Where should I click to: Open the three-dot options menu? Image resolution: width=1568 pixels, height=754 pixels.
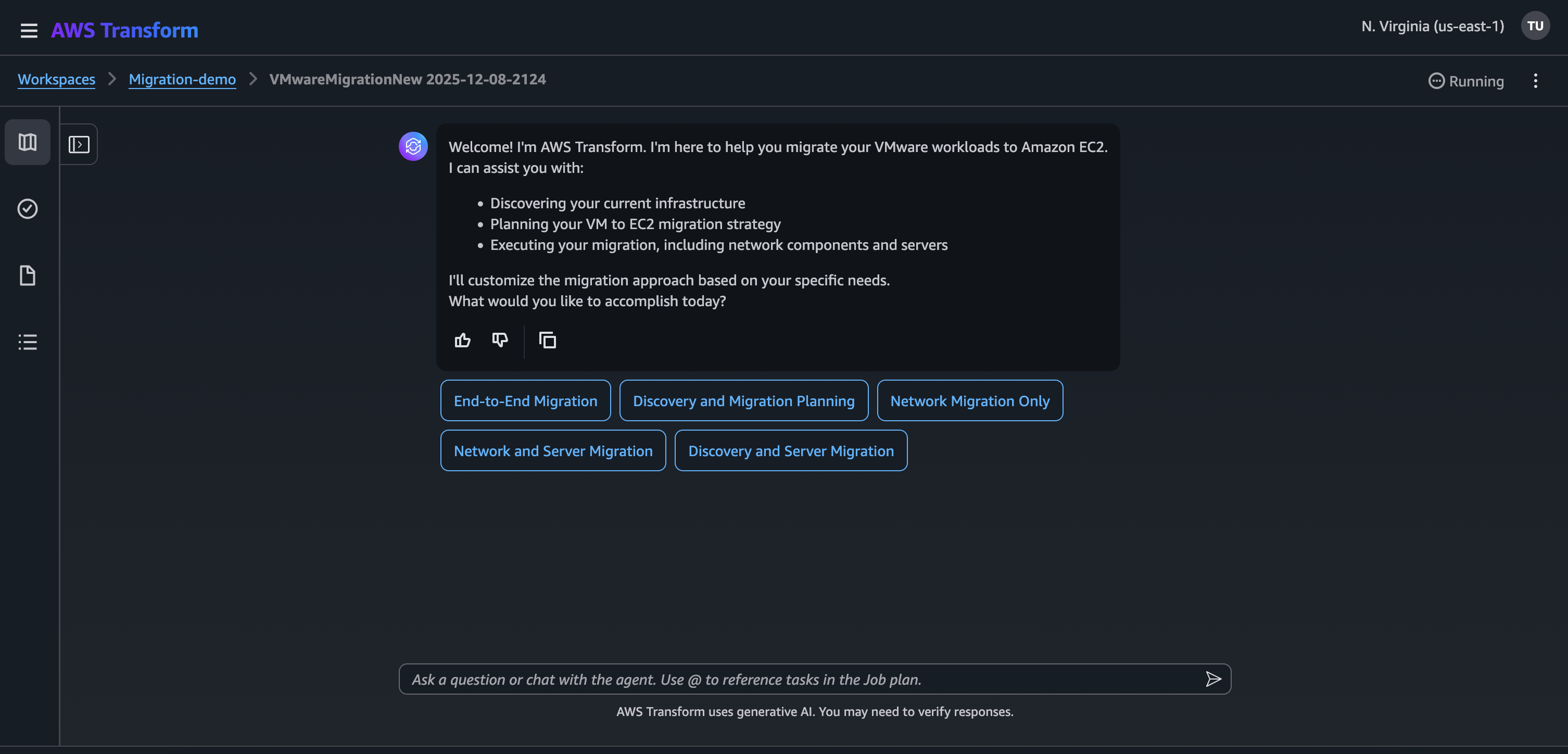[x=1536, y=80]
